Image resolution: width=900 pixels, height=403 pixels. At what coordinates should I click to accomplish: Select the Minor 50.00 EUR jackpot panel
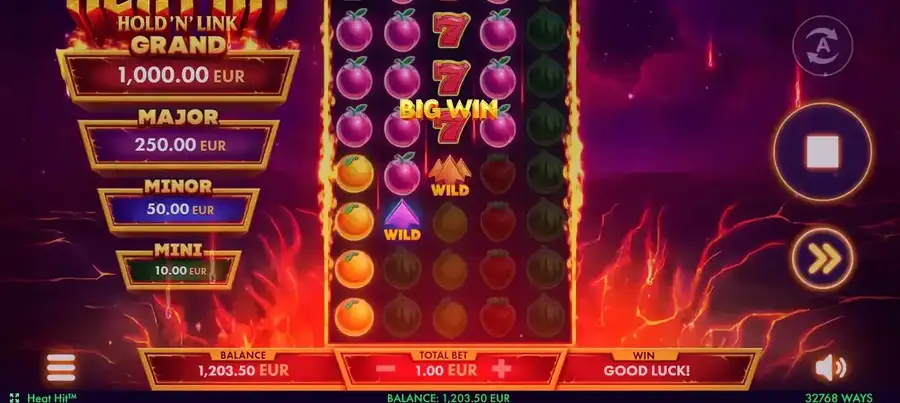coord(179,210)
